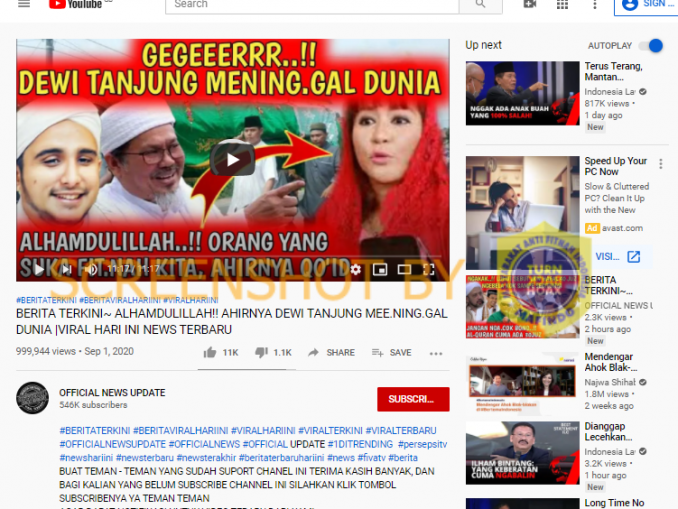
Task: Click the player bar play button
Action: click(x=38, y=269)
